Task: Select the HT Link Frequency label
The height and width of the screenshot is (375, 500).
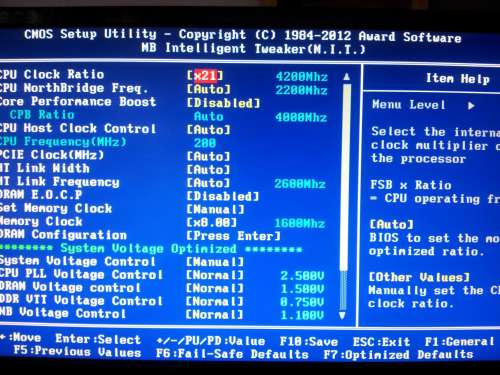Action: pyautogui.click(x=60, y=182)
